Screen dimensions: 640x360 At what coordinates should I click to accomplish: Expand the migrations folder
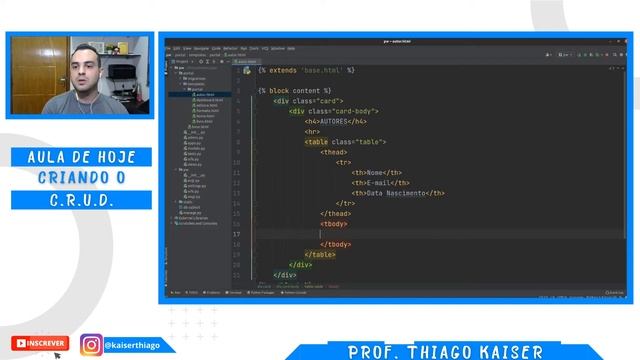[181, 78]
